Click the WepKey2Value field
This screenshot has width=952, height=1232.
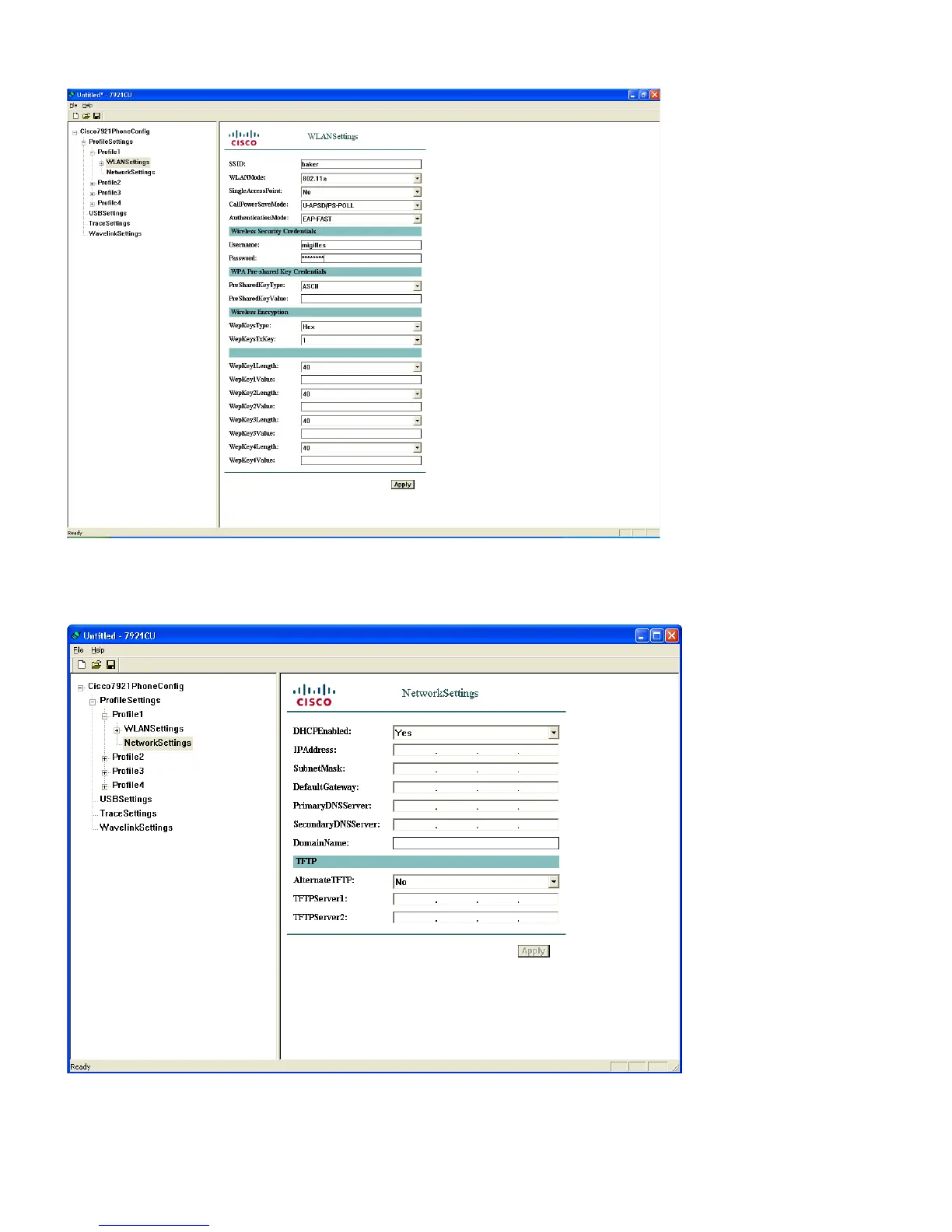(x=361, y=407)
